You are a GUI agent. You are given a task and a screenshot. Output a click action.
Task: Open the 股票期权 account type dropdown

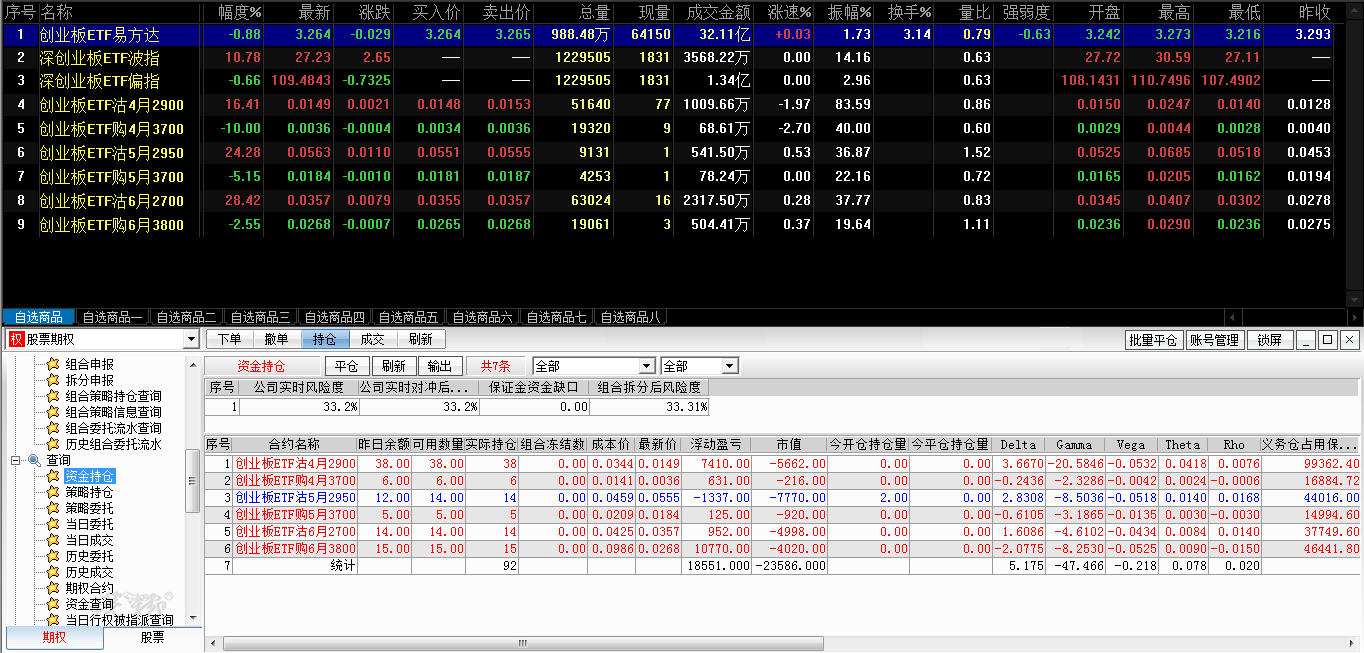[x=192, y=340]
